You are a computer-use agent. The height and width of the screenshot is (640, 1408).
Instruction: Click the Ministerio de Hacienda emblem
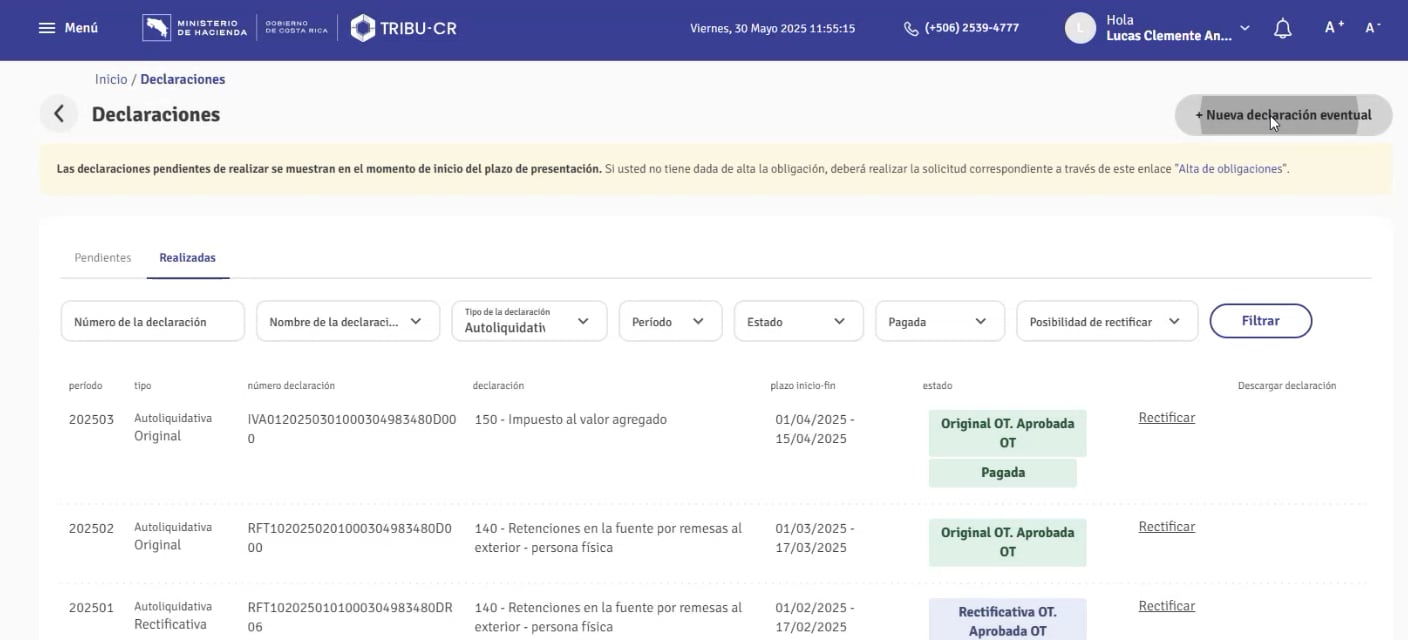coord(157,27)
